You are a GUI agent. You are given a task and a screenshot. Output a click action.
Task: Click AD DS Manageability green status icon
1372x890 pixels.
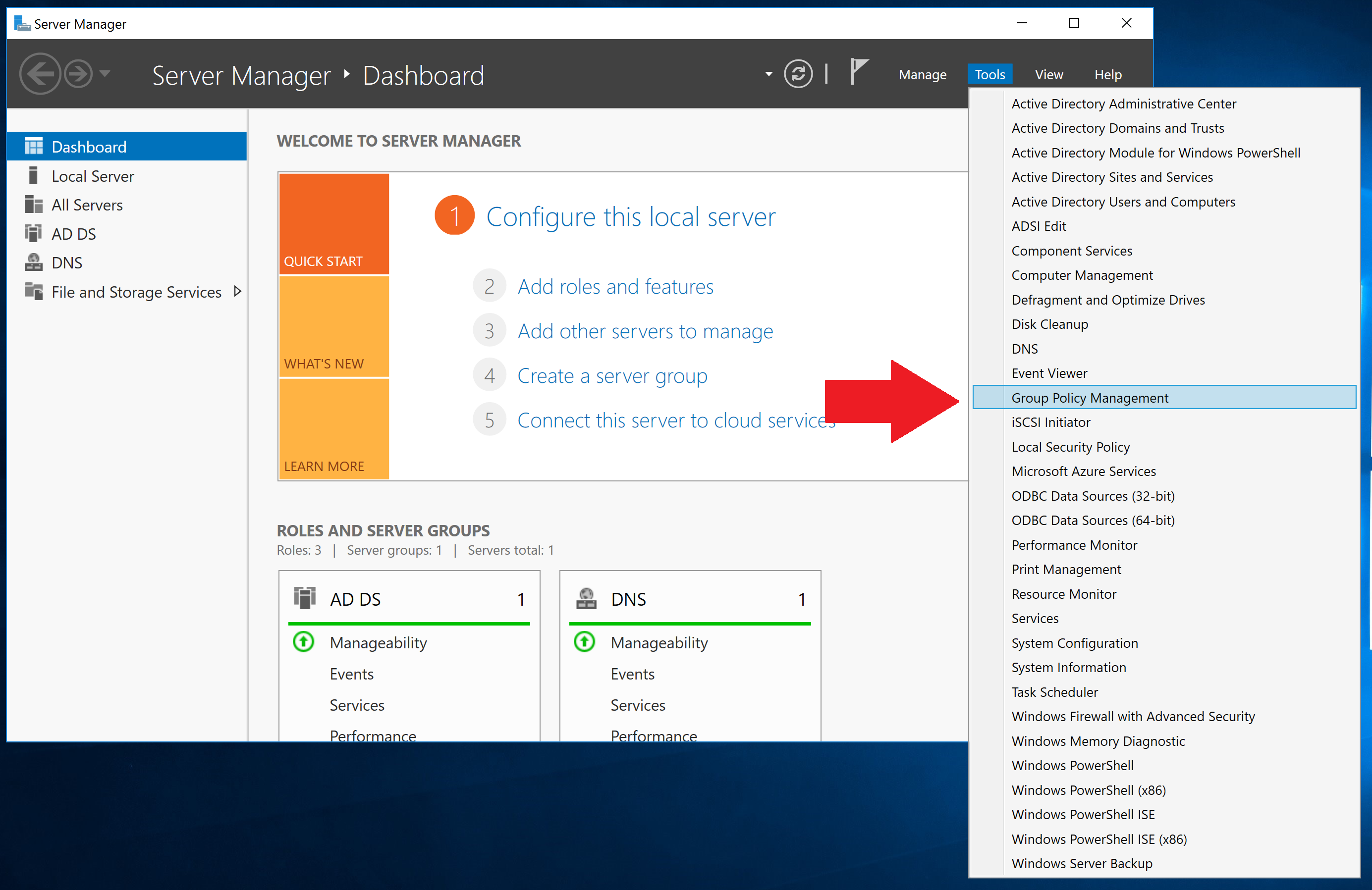303,642
